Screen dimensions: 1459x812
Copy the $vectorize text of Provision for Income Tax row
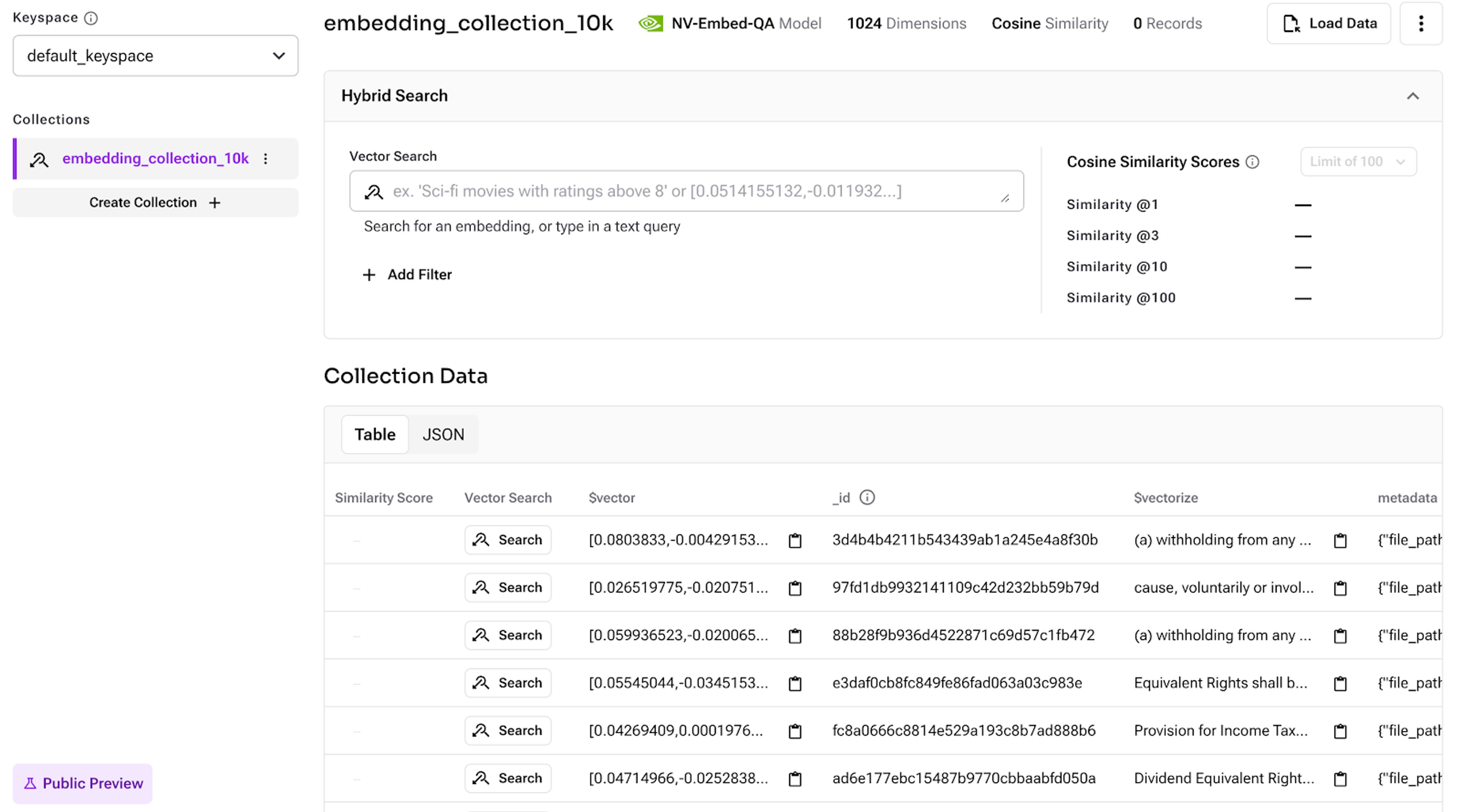[1339, 731]
